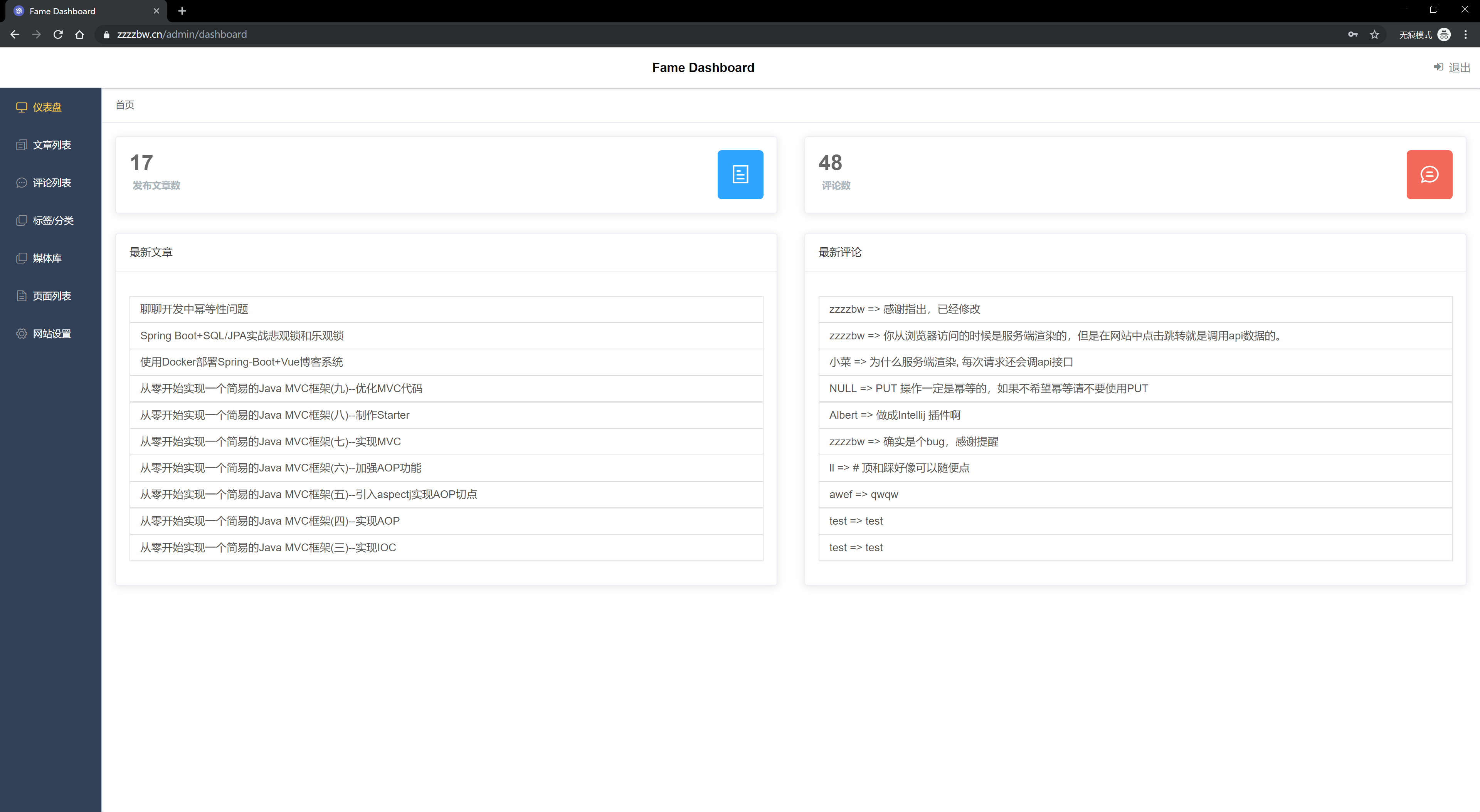Open the browser three-dot menu
Image resolution: width=1480 pixels, height=812 pixels.
(1465, 34)
